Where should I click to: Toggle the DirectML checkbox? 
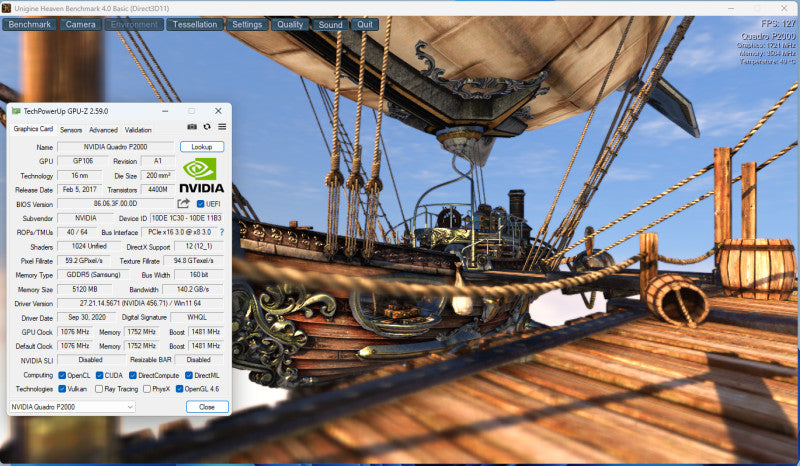[x=189, y=375]
